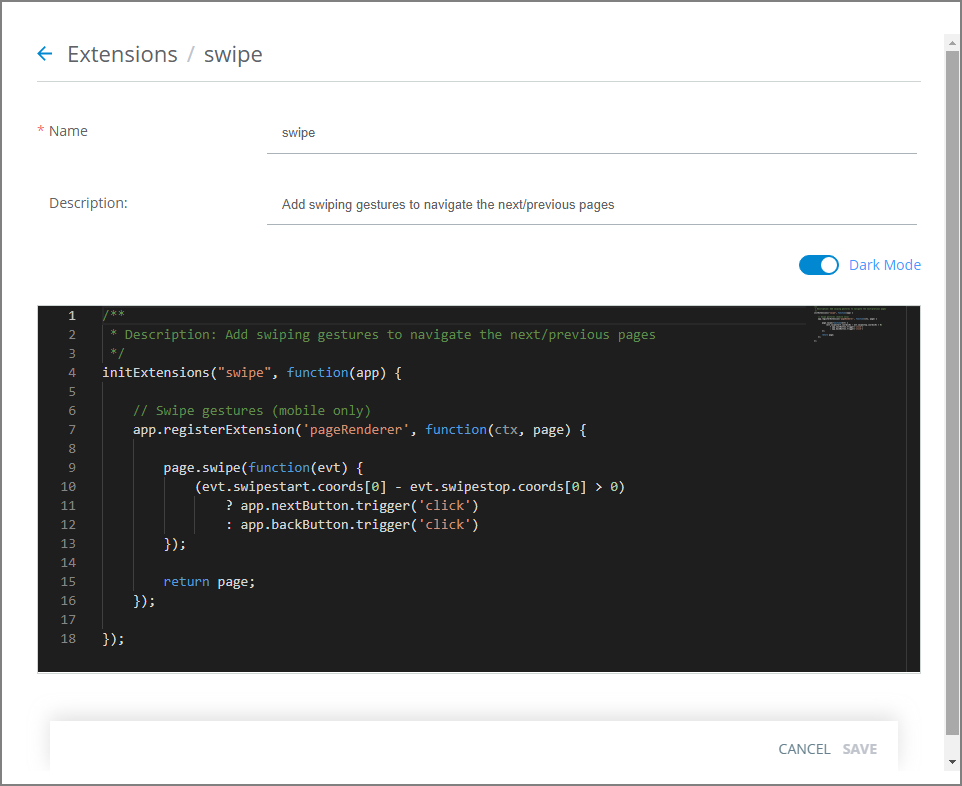This screenshot has height=786, width=962.
Task: Click the Swipe gestures comment line
Action: (252, 410)
